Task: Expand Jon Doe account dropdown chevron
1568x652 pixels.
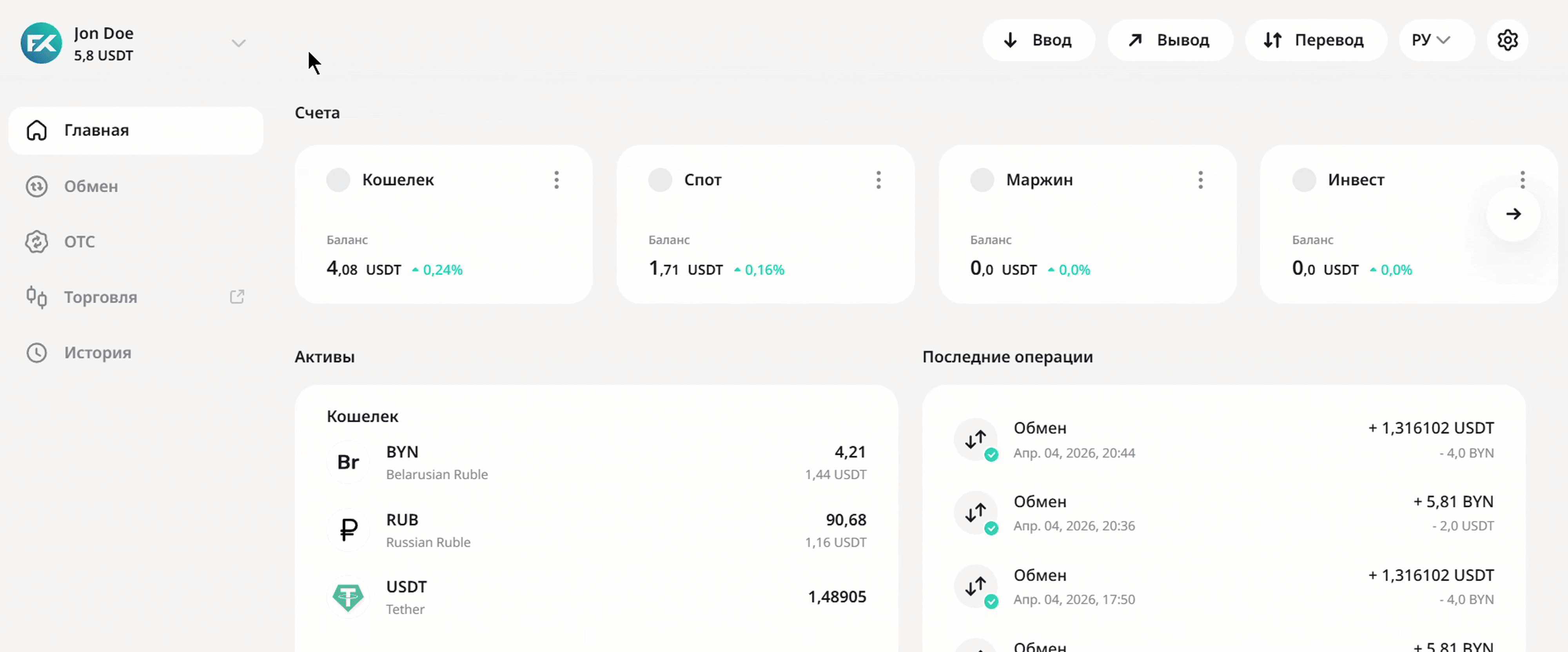Action: click(238, 43)
